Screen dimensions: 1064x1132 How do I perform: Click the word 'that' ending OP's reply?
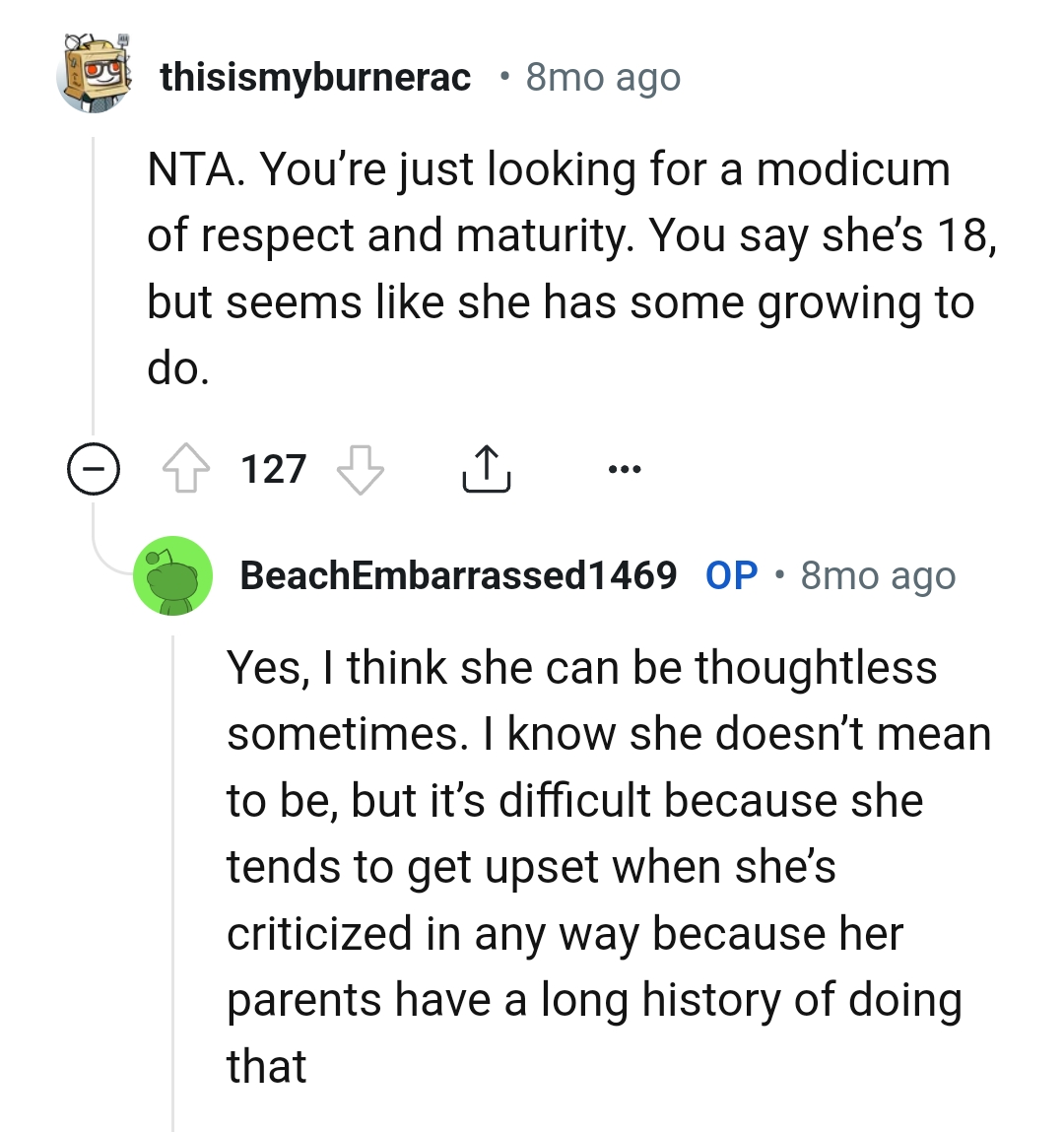coord(266,1066)
